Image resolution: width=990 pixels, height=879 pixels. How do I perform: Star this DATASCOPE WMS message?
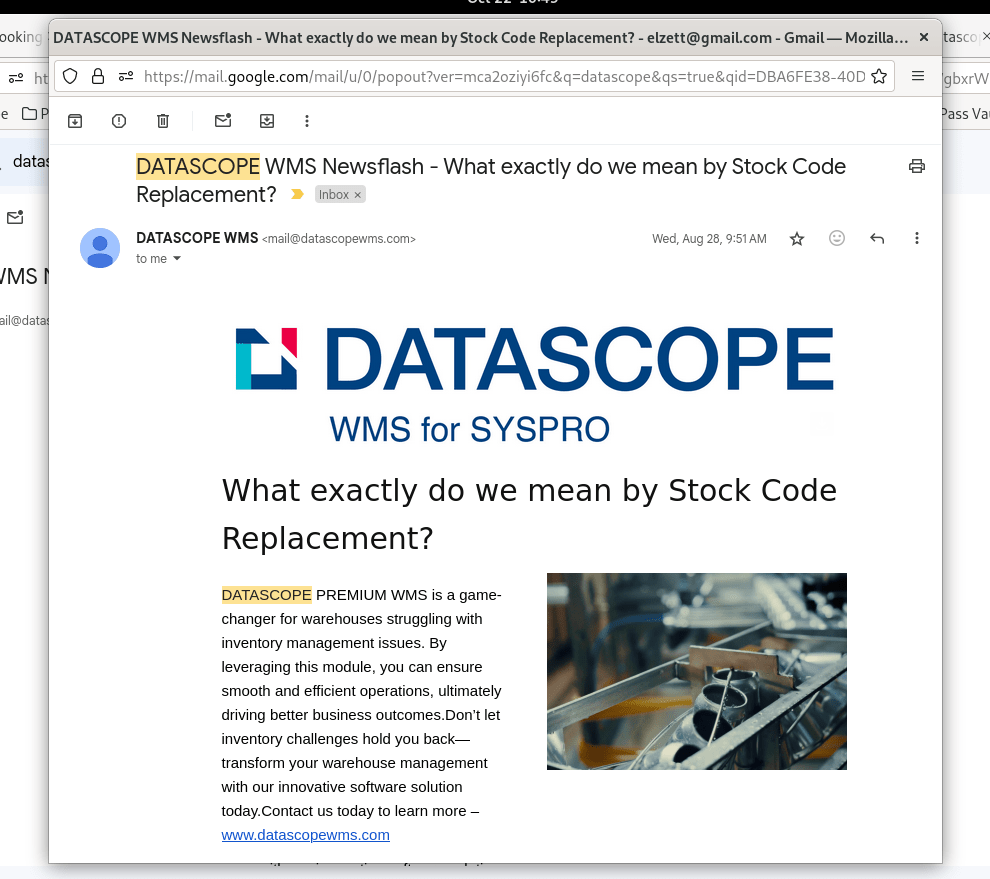point(797,239)
